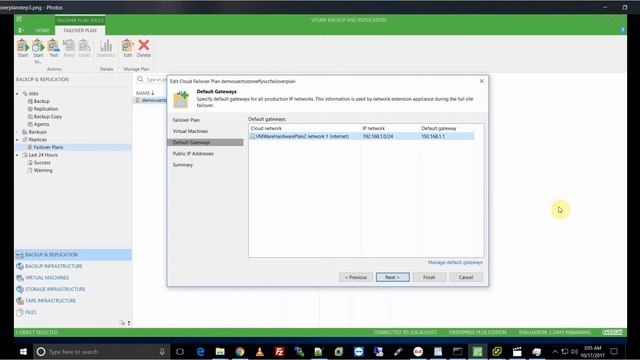Click the Previous button
Viewport: 640px width, 360px height.
tap(356, 277)
